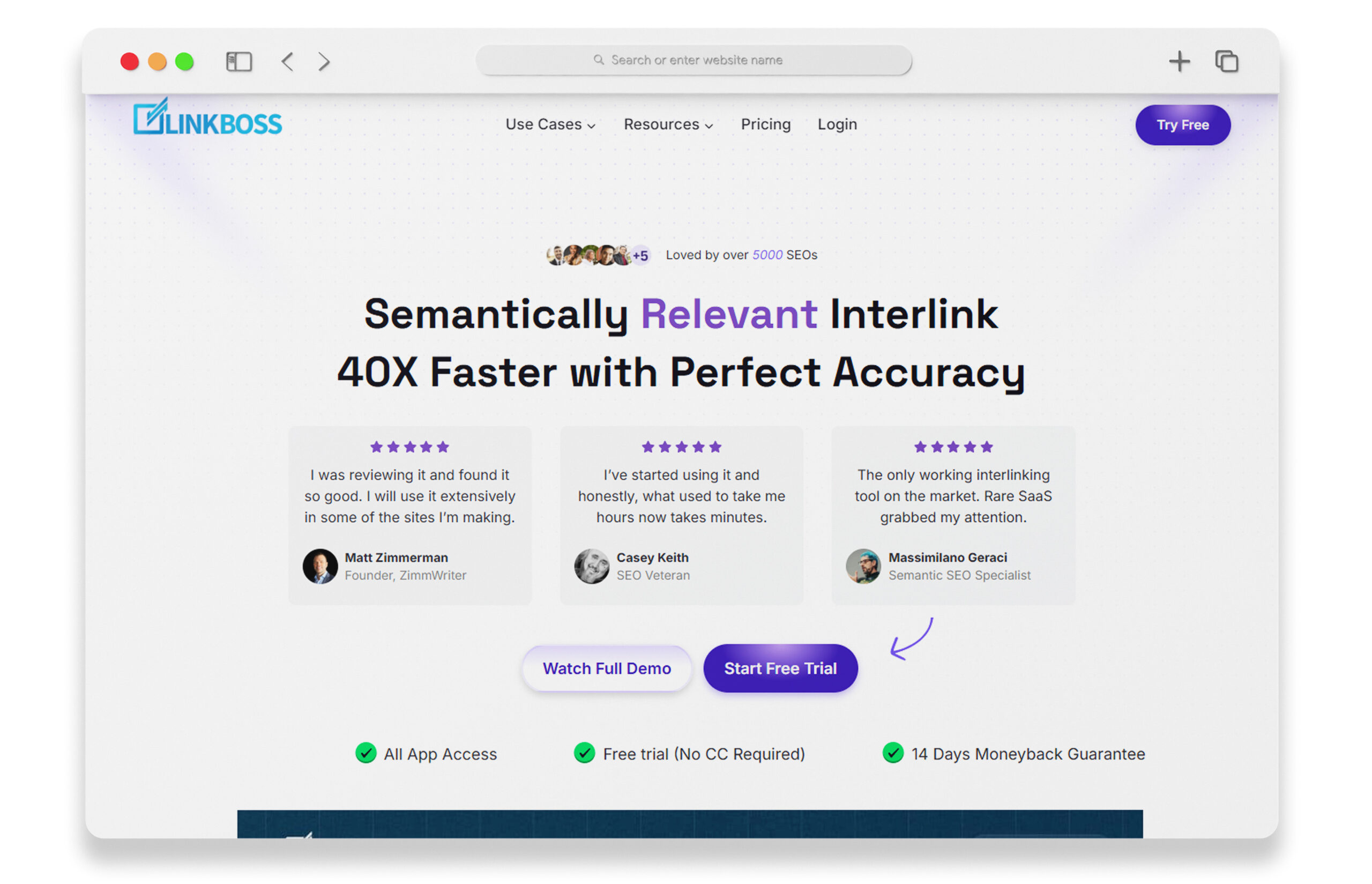Click the orange minimize window dot
This screenshot has width=1372, height=884.
tap(157, 62)
